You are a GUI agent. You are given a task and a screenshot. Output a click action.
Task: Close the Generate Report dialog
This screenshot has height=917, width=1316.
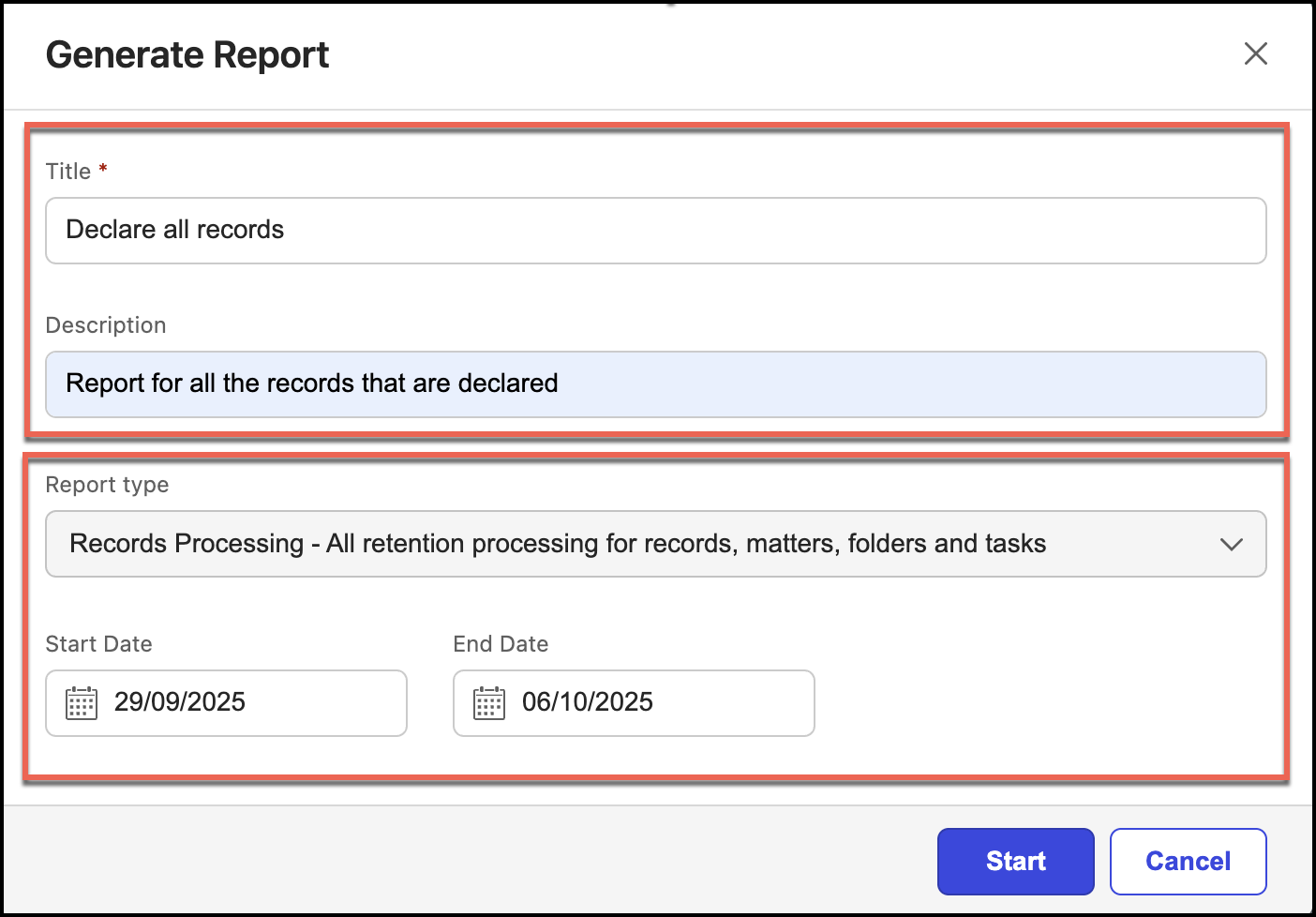coord(1255,54)
